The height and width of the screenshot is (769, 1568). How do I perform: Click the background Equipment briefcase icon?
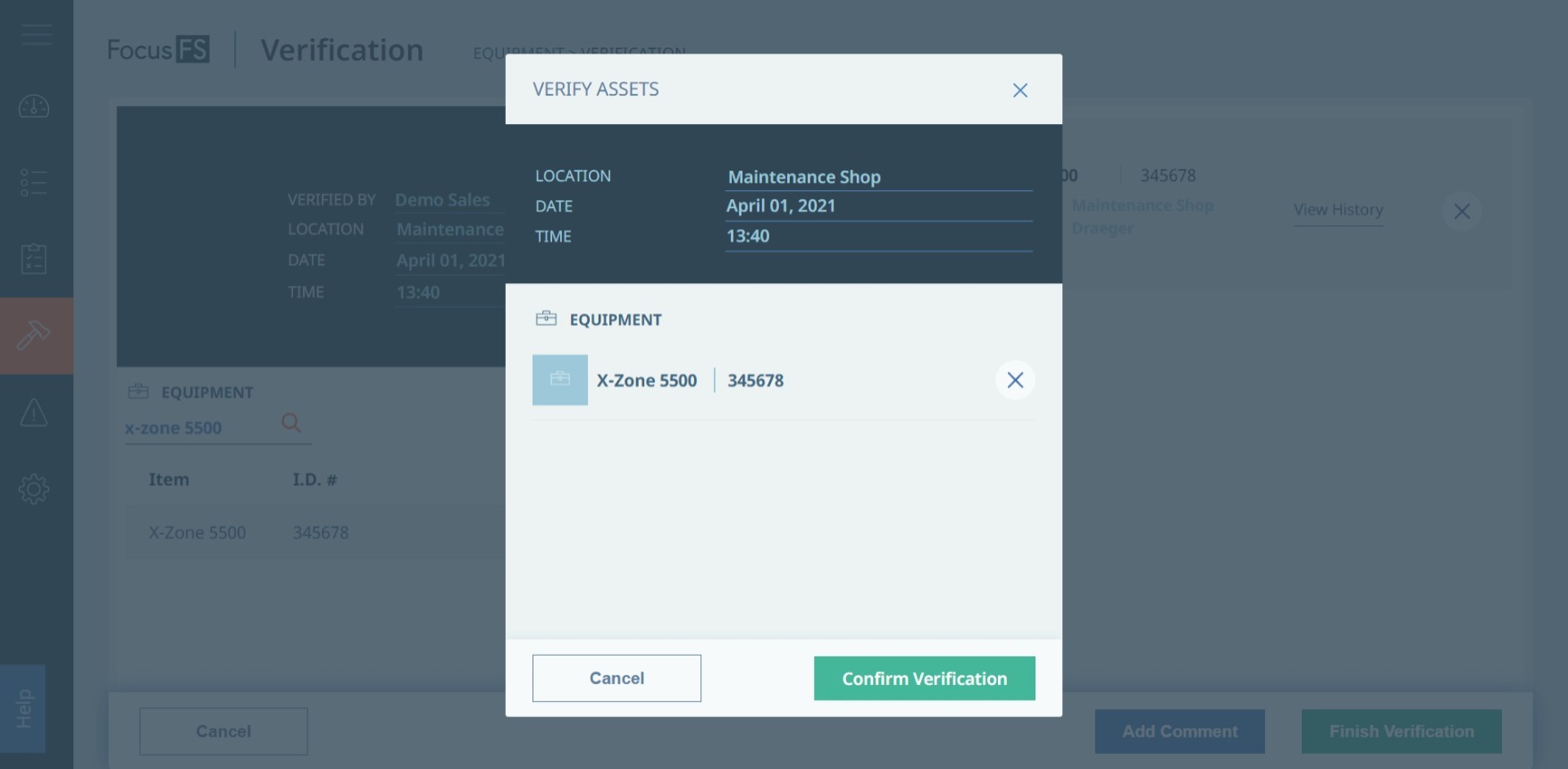tap(138, 391)
